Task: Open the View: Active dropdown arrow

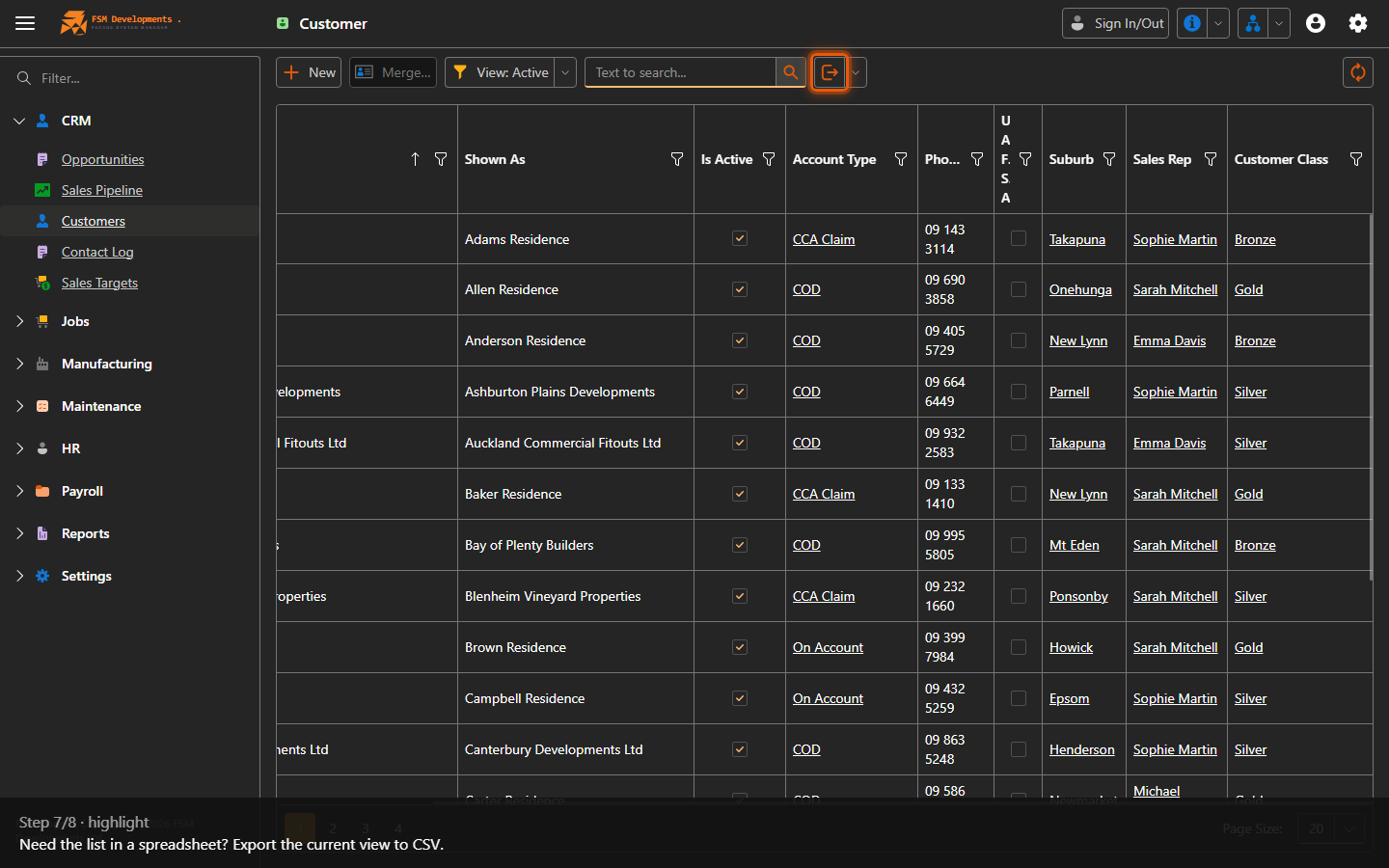Action: 566,72
